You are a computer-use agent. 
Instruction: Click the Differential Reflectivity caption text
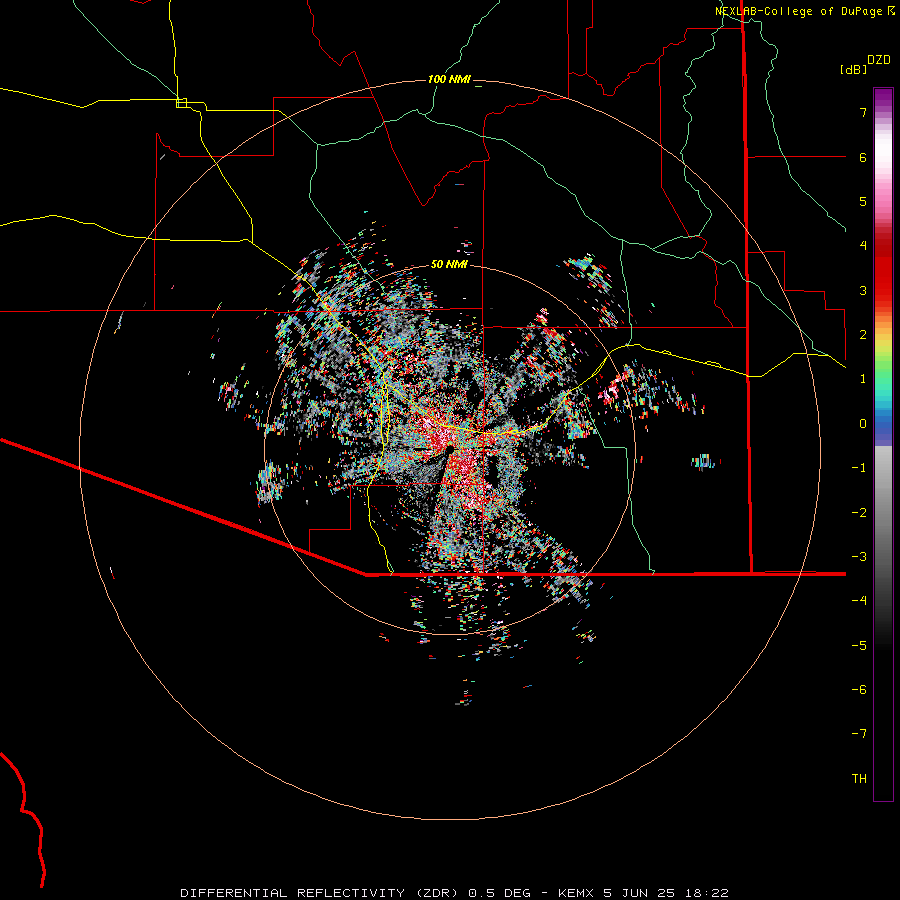coord(454,893)
